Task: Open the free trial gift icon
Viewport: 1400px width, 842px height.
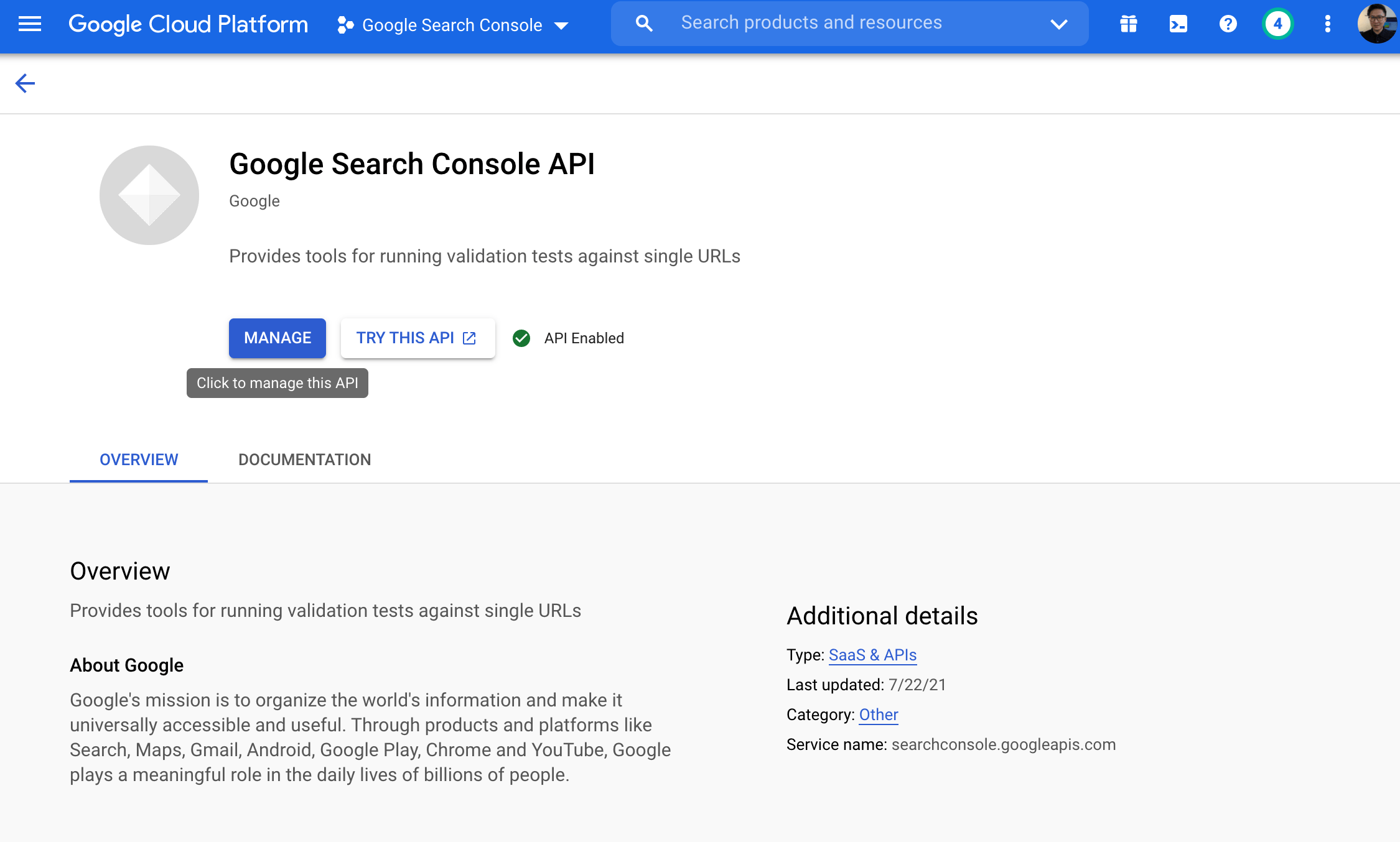Action: pyautogui.click(x=1128, y=24)
